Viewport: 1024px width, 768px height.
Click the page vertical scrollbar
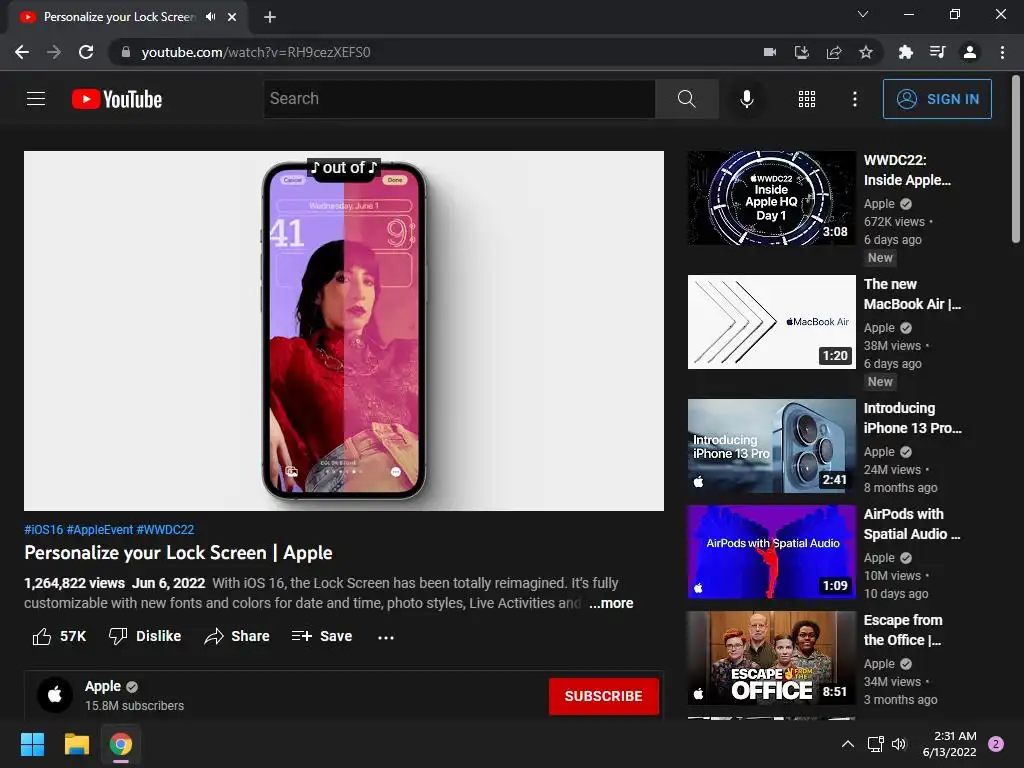click(x=1016, y=160)
